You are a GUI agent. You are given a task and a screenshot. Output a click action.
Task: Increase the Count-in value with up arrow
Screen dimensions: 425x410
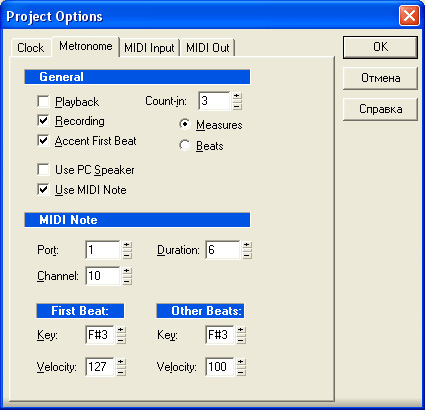pyautogui.click(x=237, y=96)
